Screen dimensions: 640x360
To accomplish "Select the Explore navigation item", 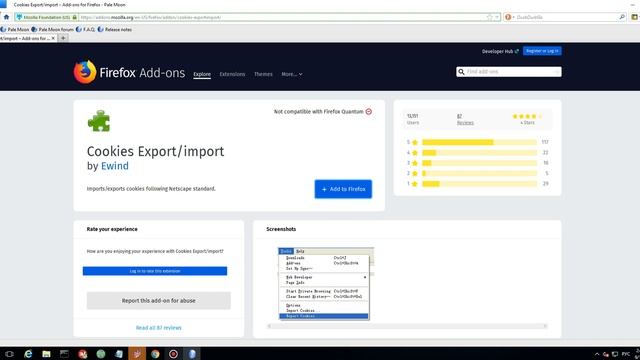I will (202, 74).
